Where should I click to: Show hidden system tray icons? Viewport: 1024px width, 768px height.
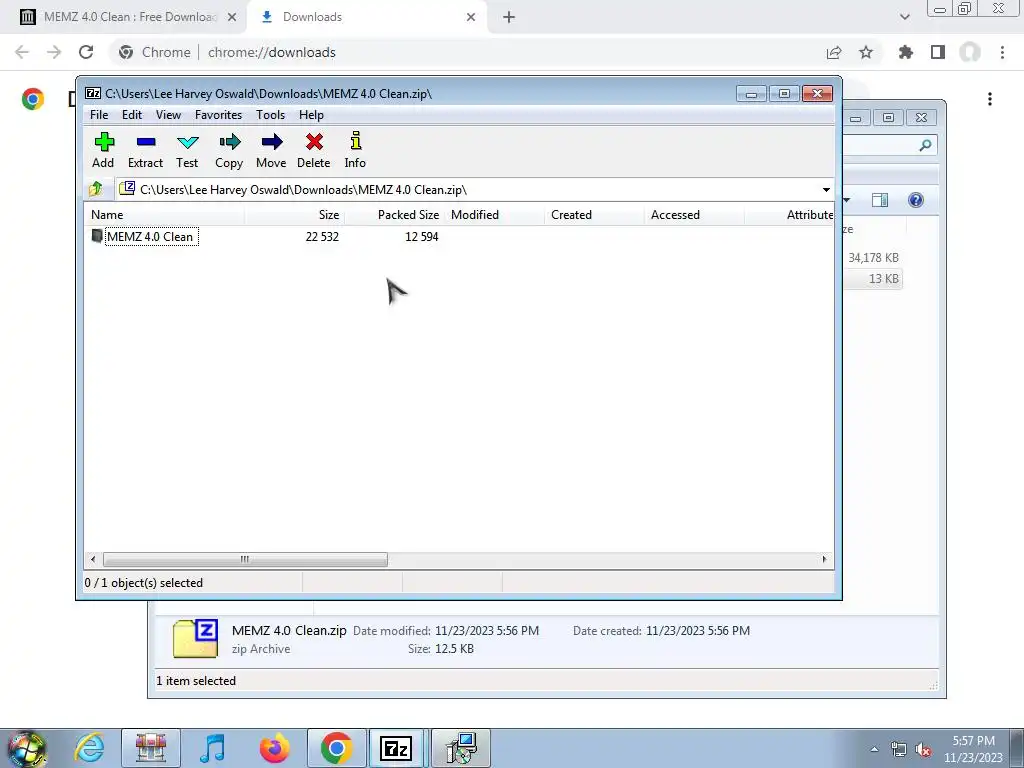[x=874, y=749]
